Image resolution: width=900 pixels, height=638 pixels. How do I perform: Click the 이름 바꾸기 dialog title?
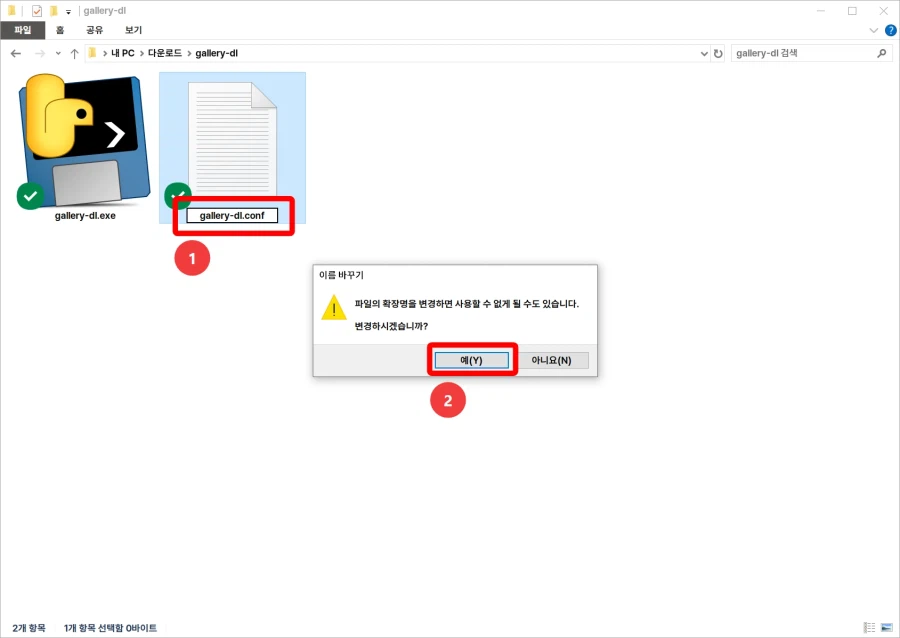342,275
